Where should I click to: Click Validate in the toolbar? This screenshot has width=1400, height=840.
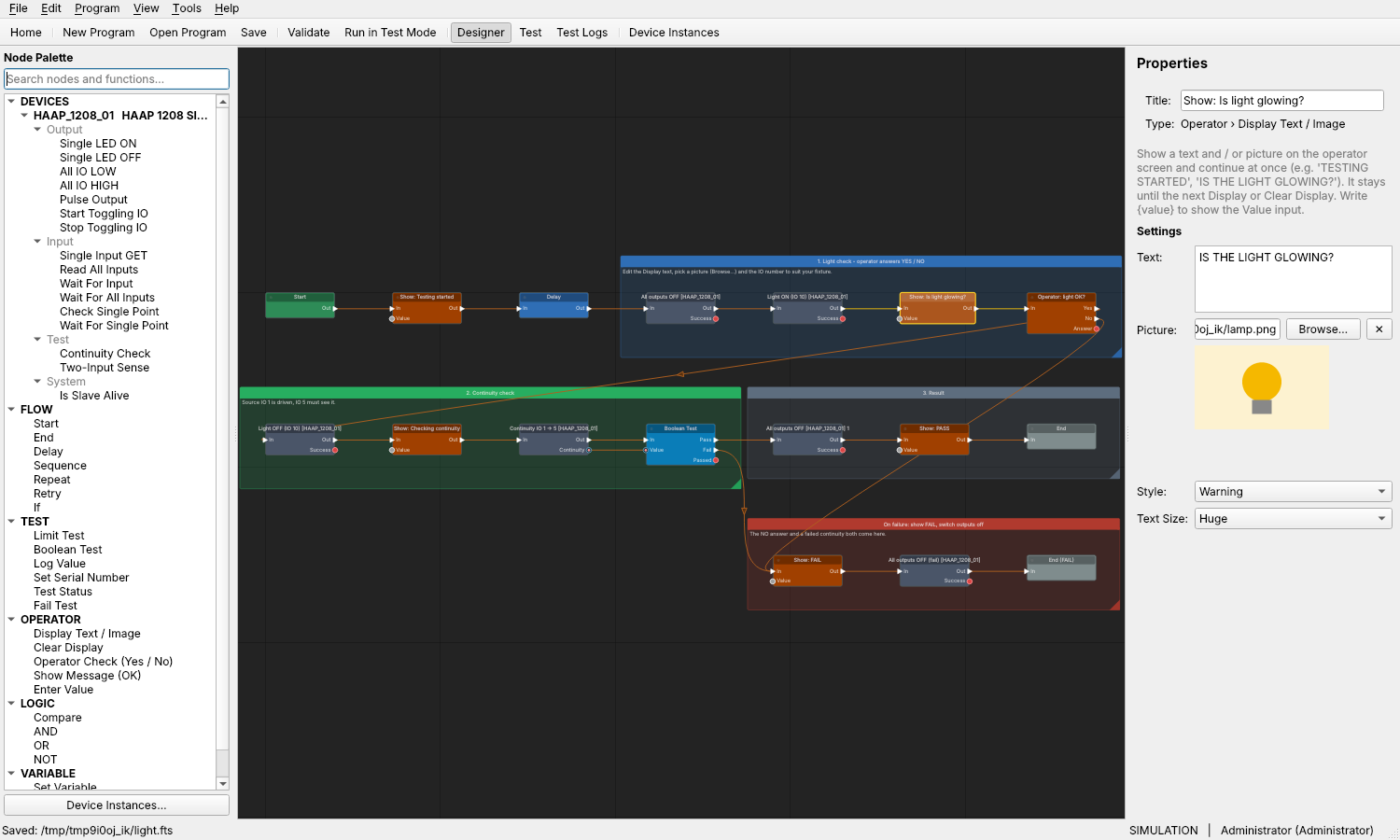[309, 33]
